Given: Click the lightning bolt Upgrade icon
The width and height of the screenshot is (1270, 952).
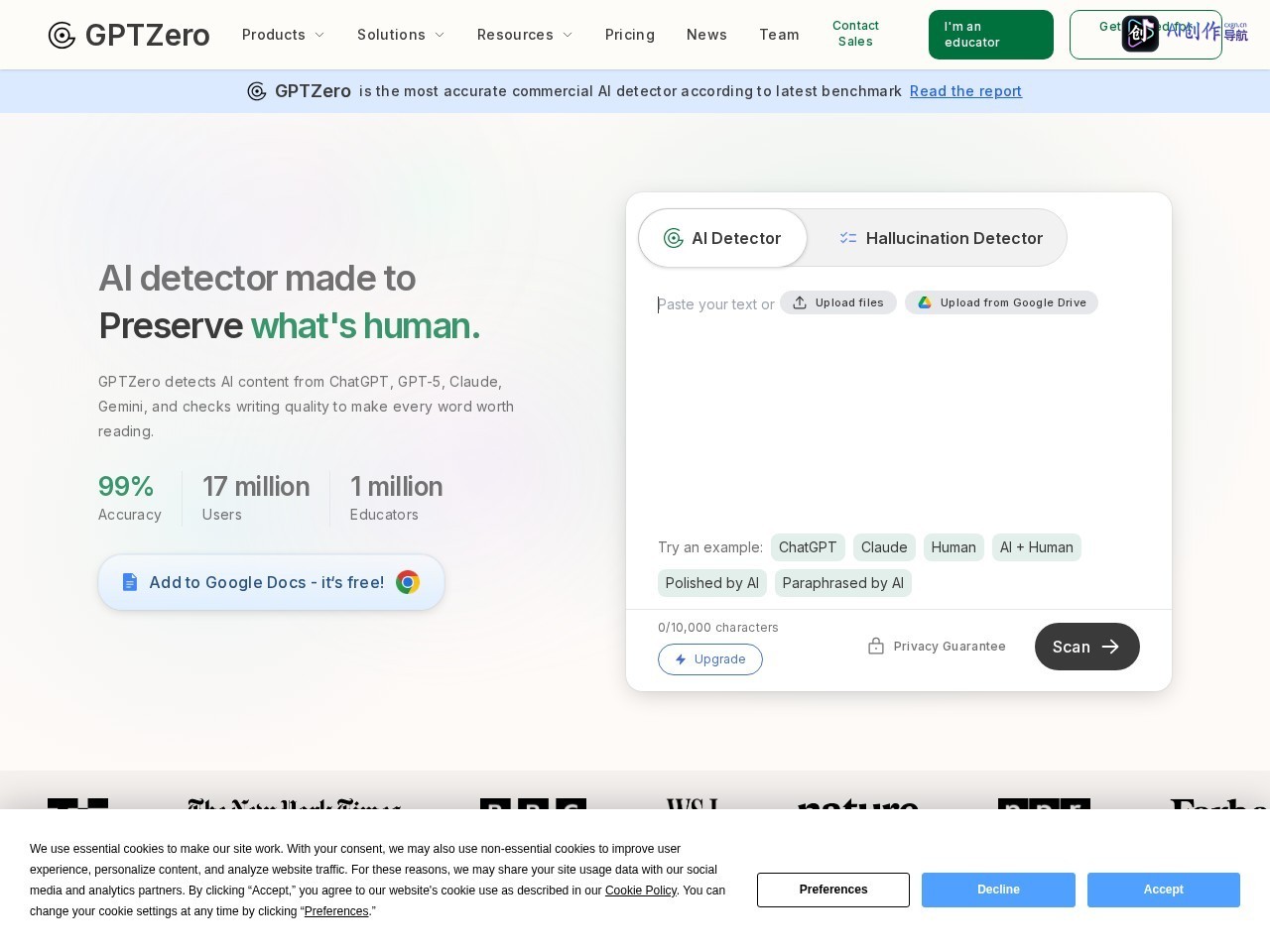Looking at the screenshot, I should [x=681, y=659].
